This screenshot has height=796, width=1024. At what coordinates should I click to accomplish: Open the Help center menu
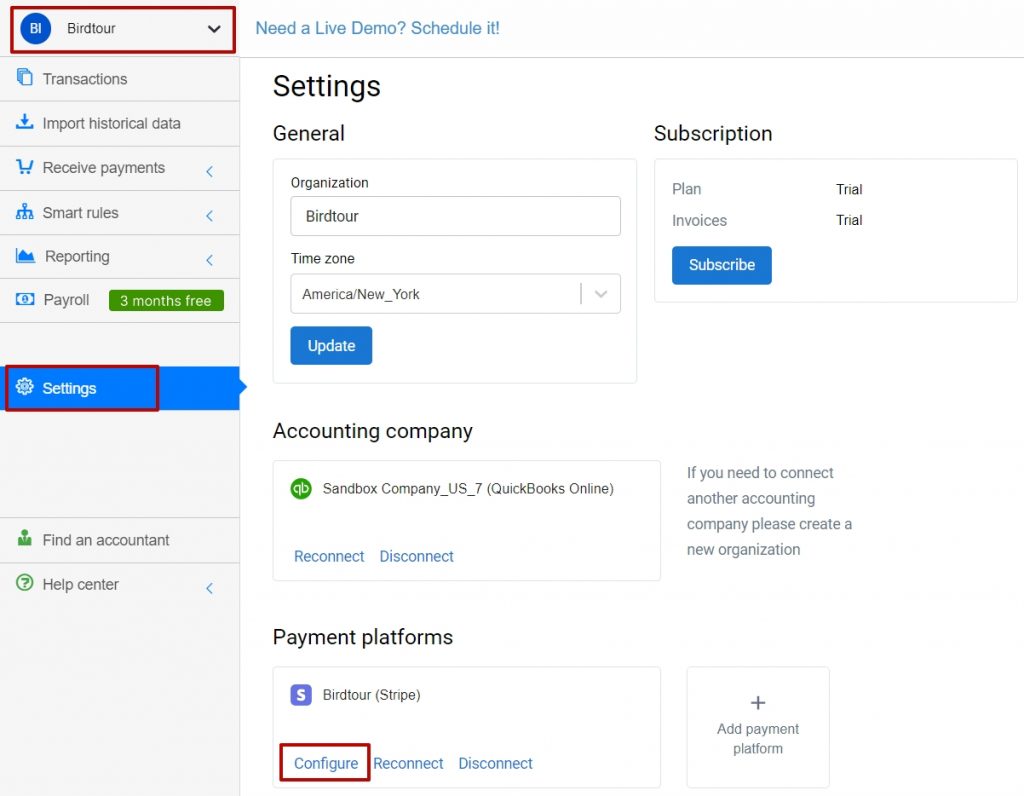pos(120,584)
